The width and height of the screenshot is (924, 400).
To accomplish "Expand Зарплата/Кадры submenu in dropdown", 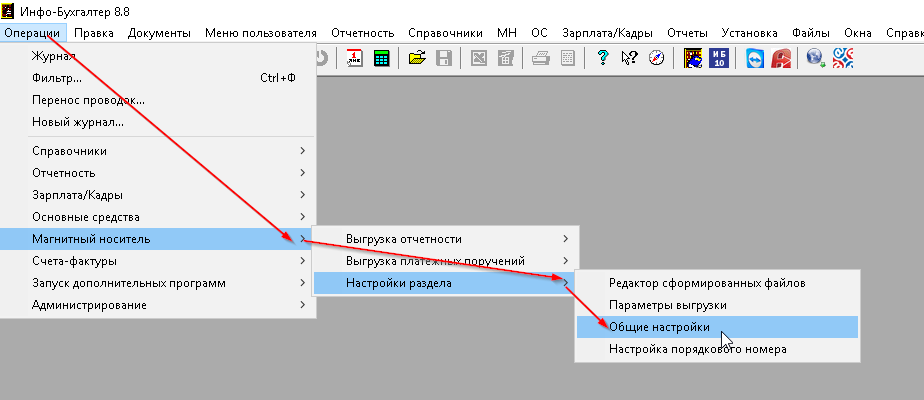I will tap(158, 195).
